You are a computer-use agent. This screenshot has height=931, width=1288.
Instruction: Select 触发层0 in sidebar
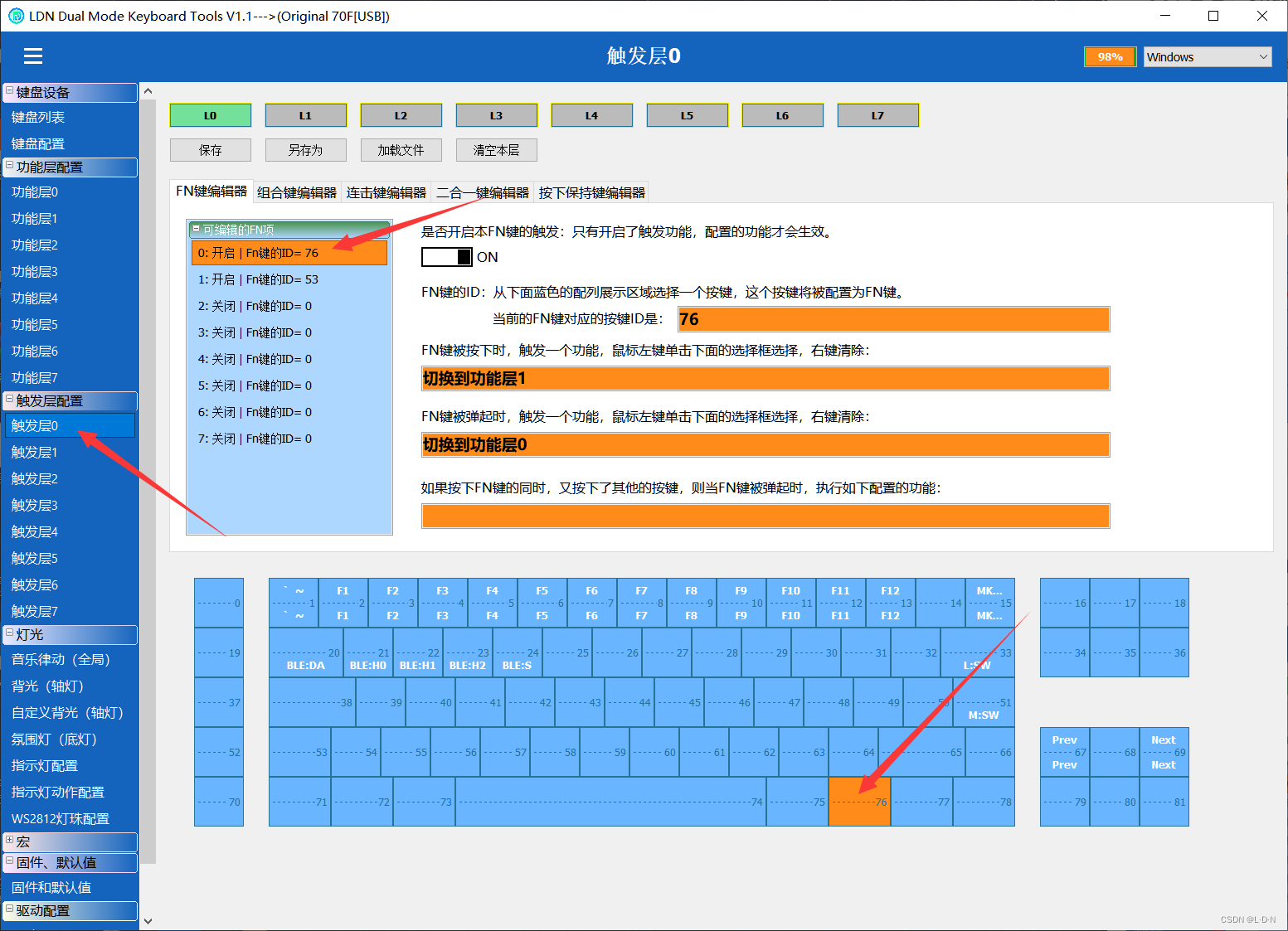70,426
